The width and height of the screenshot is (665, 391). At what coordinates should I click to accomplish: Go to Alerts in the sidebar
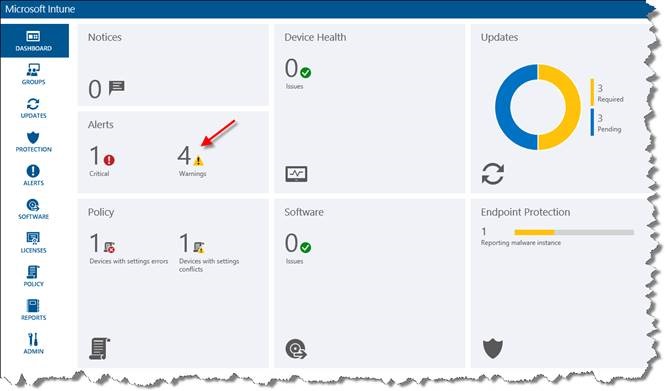click(34, 175)
